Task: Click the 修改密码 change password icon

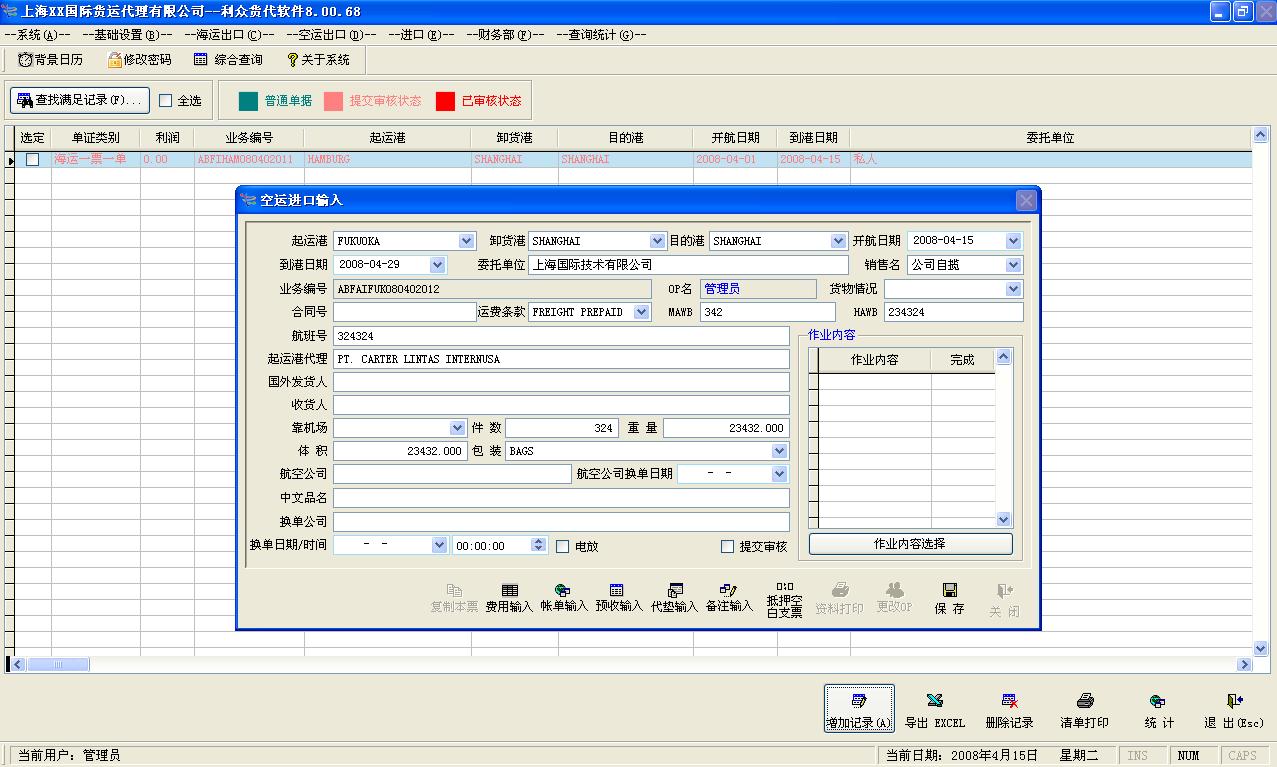Action: coord(140,60)
